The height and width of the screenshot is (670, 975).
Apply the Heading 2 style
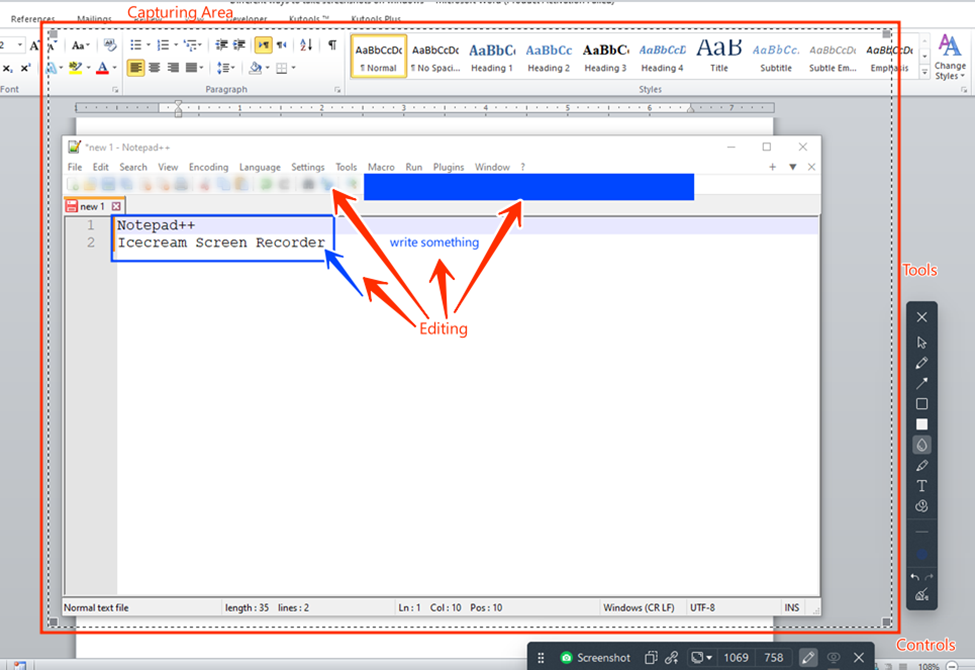[548, 57]
